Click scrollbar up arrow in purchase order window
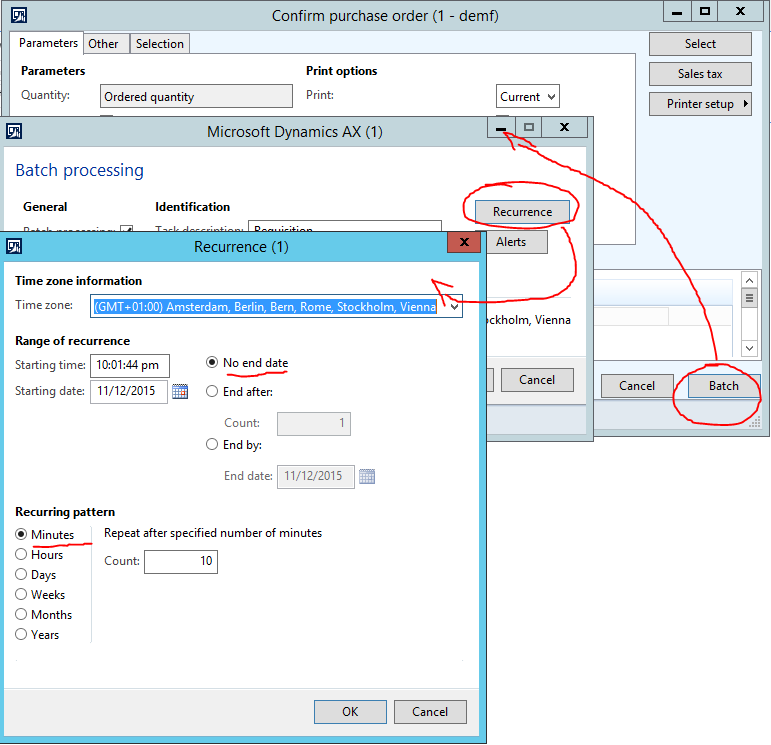Image resolution: width=771 pixels, height=745 pixels. pos(749,280)
